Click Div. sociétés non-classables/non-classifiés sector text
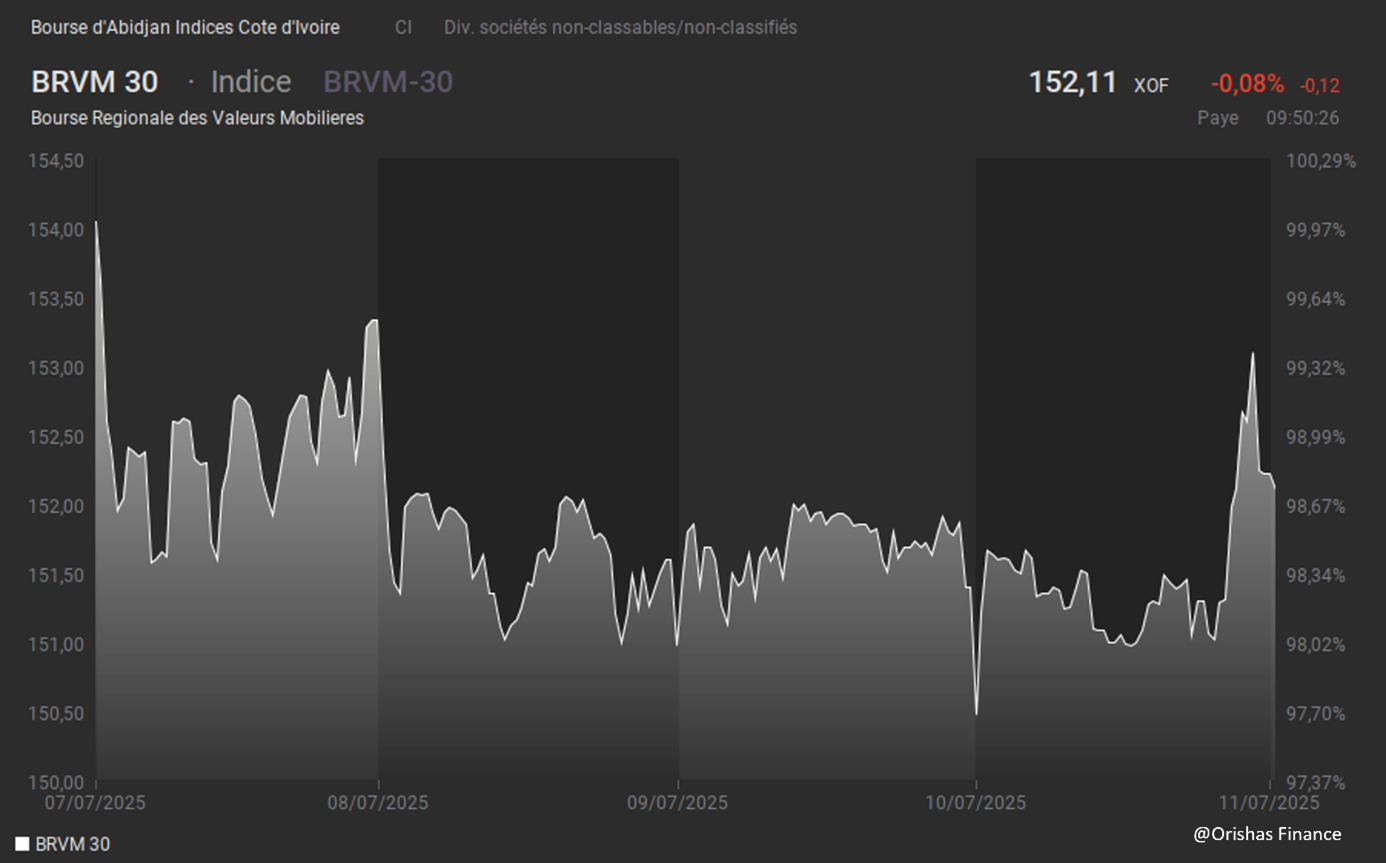This screenshot has width=1386, height=863. click(x=621, y=28)
